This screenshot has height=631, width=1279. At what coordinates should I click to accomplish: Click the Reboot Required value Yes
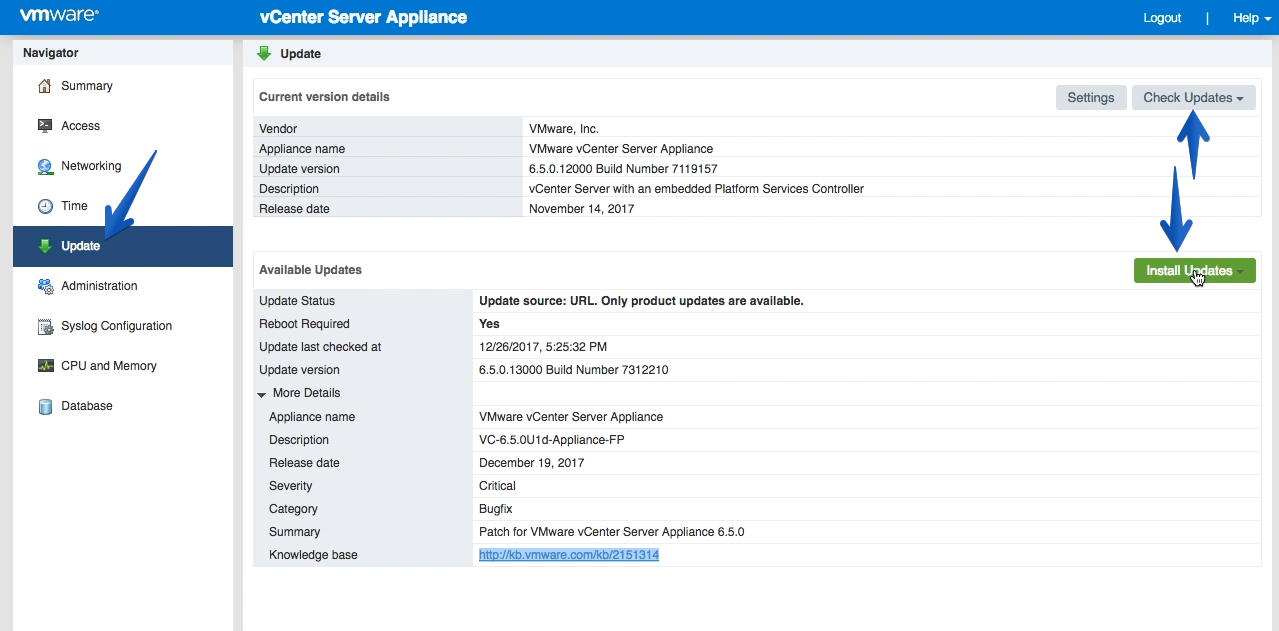pos(489,324)
